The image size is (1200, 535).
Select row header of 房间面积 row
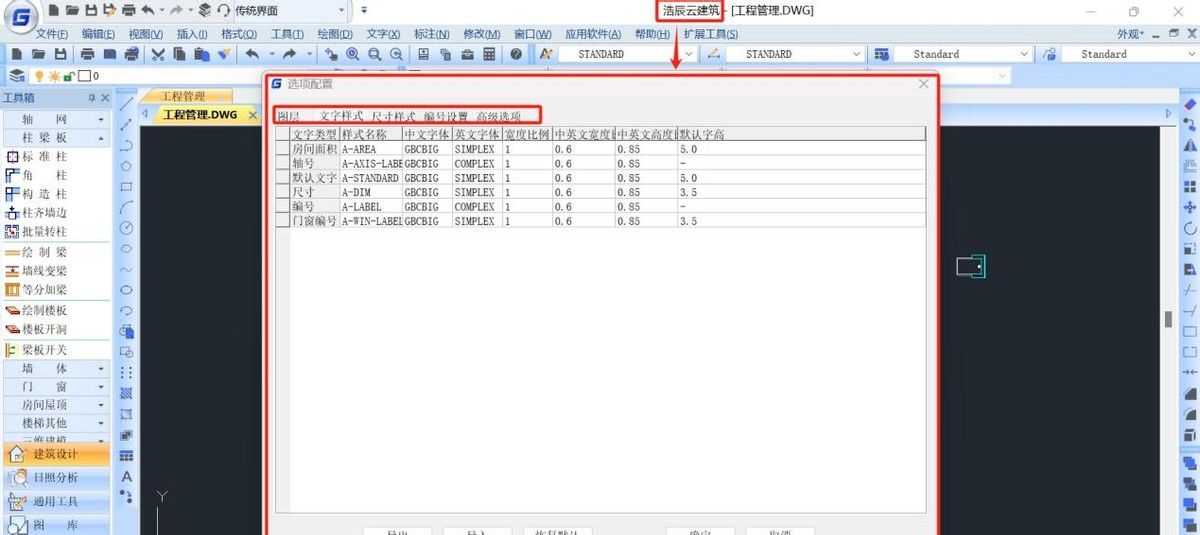click(282, 149)
